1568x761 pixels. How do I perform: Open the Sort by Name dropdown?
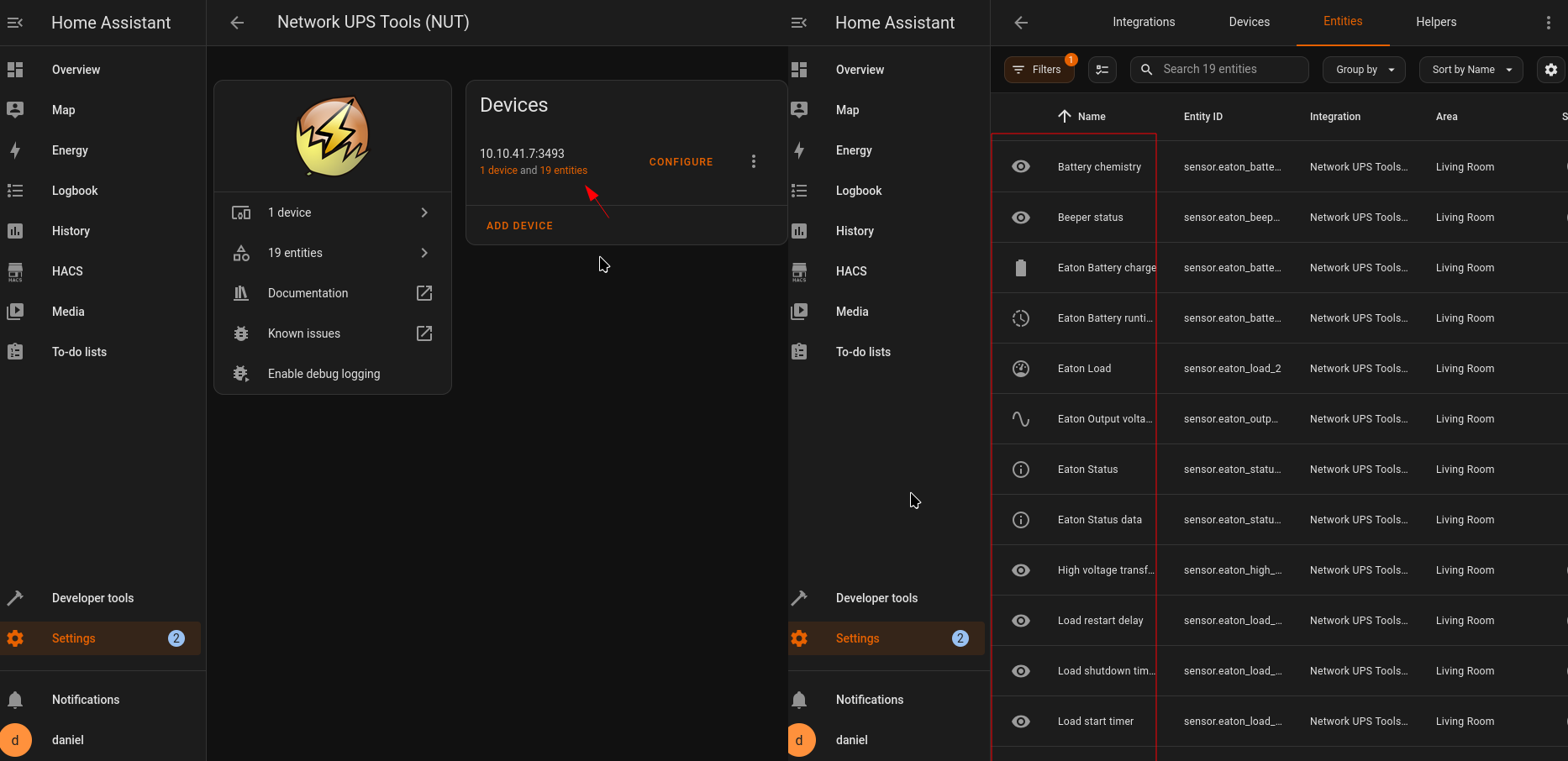(1471, 70)
